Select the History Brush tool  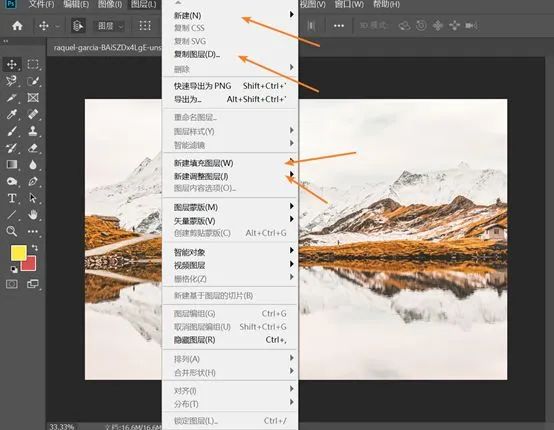coord(12,147)
